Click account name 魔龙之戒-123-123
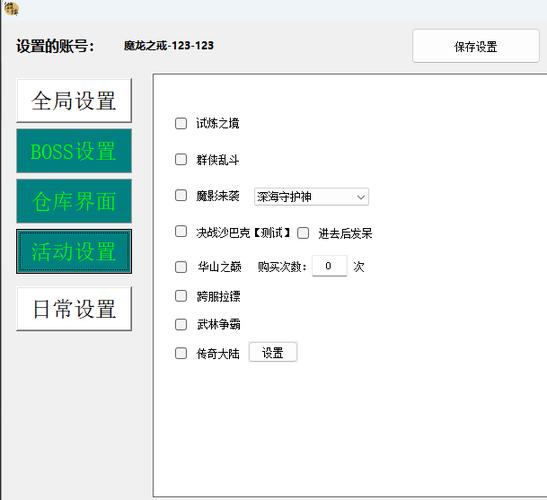The width and height of the screenshot is (547, 500). pyautogui.click(x=169, y=45)
